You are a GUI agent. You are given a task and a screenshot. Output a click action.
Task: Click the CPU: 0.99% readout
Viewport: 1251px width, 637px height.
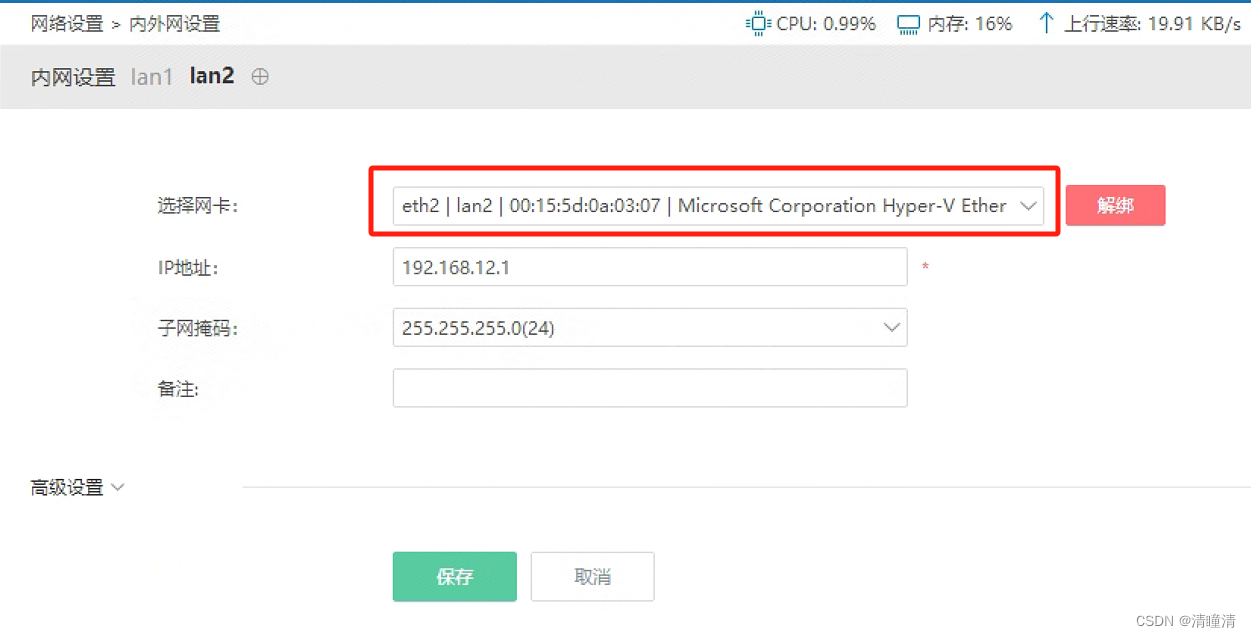pyautogui.click(x=826, y=24)
